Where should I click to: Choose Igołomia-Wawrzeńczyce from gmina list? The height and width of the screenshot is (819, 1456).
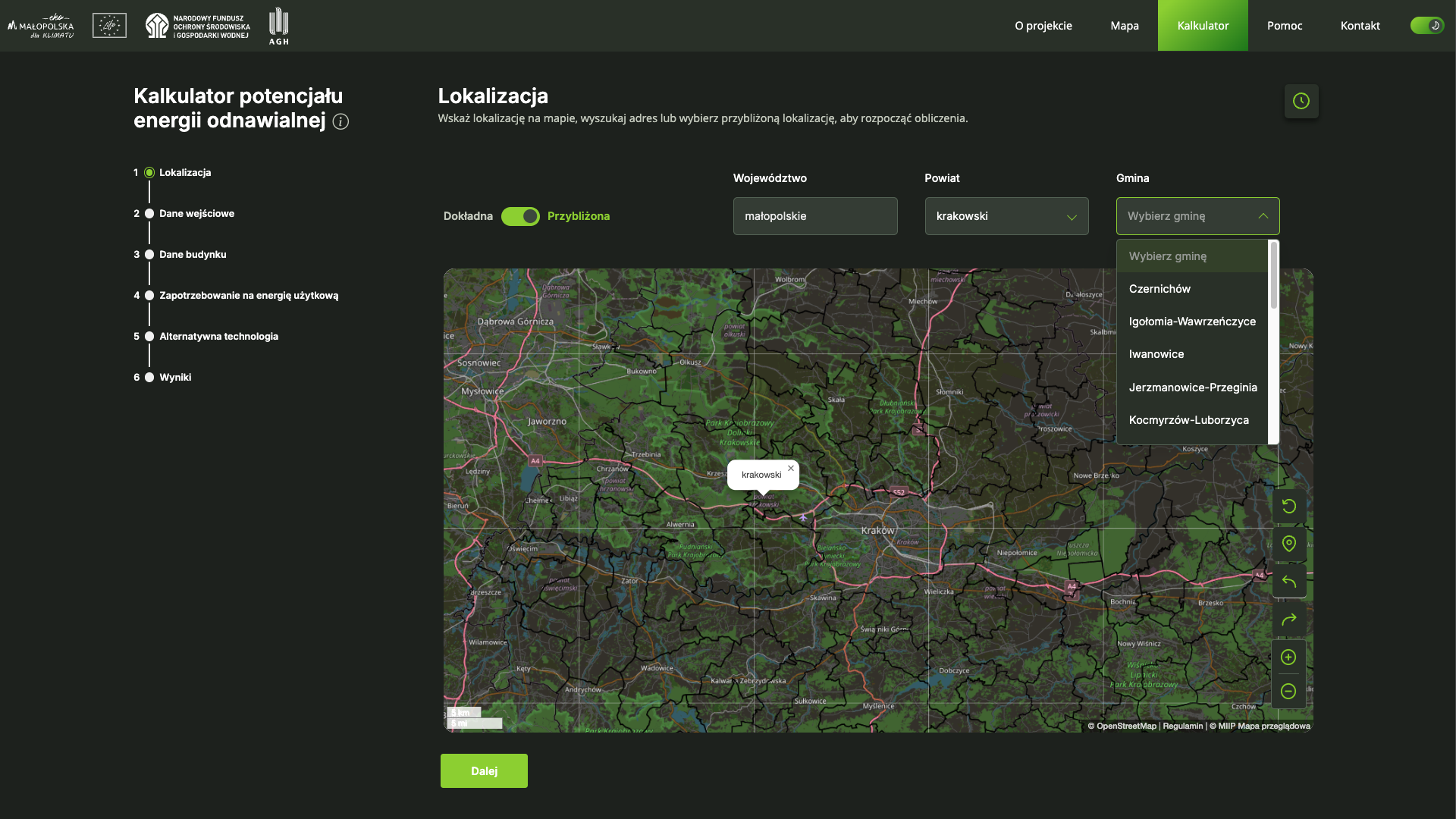click(1192, 322)
